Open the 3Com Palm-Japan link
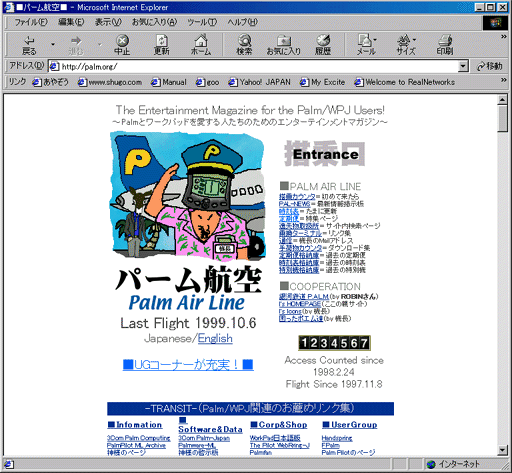This screenshot has height=473, width=512. (204, 438)
